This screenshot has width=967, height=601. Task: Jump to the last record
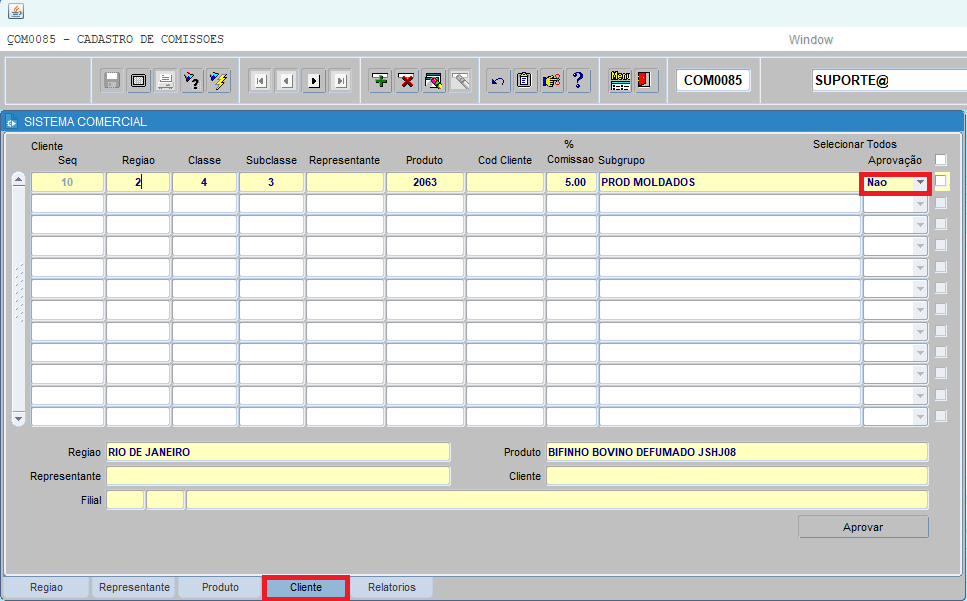[340, 81]
